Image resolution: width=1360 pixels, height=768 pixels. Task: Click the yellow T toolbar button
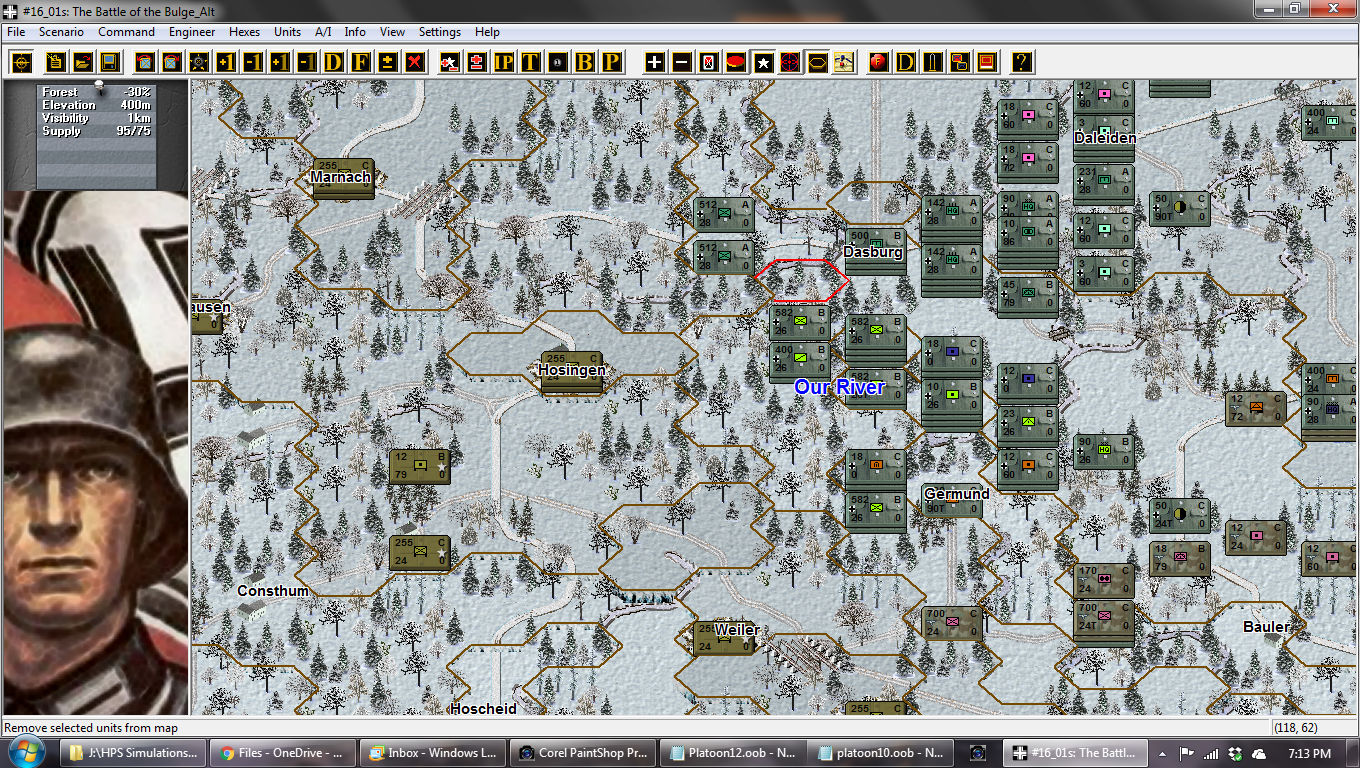pos(531,62)
